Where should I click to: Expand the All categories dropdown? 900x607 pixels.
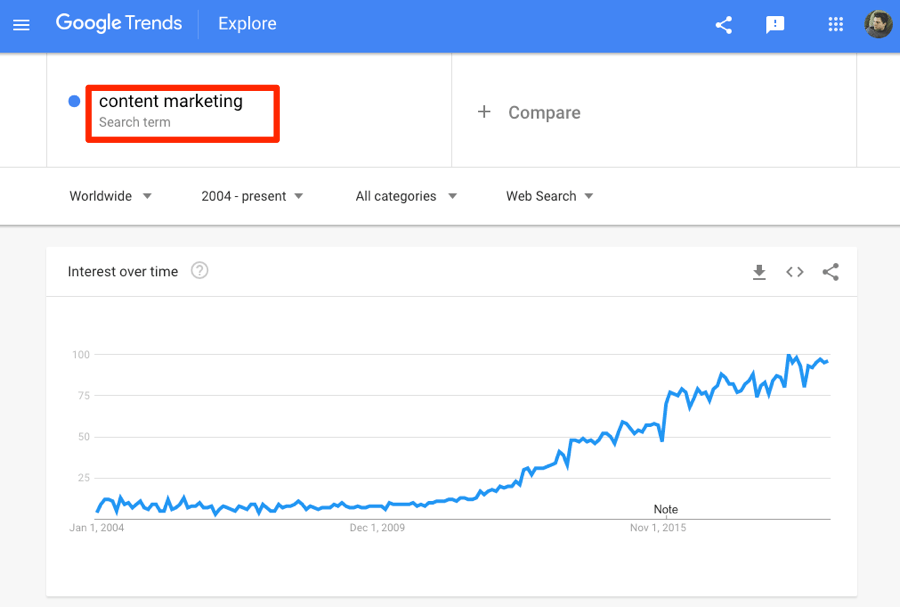(406, 196)
